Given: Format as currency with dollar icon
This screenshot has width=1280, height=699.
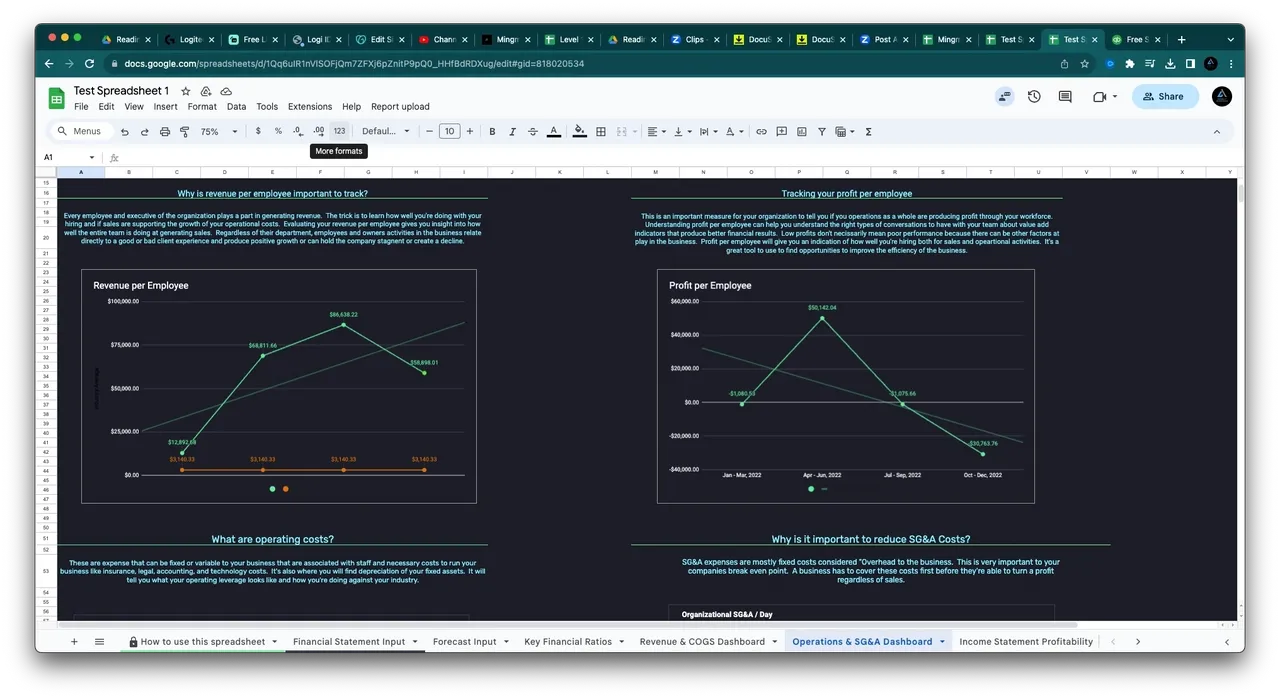Looking at the screenshot, I should click(x=258, y=131).
